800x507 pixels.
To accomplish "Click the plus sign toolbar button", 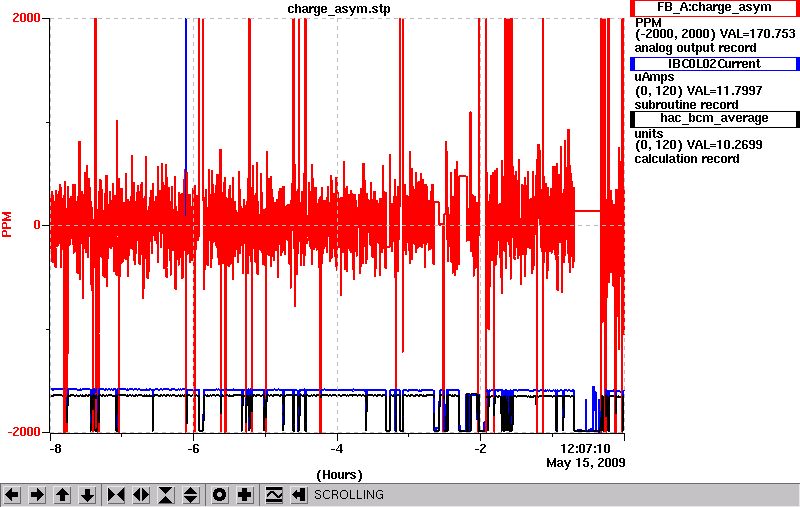I will pos(245,495).
